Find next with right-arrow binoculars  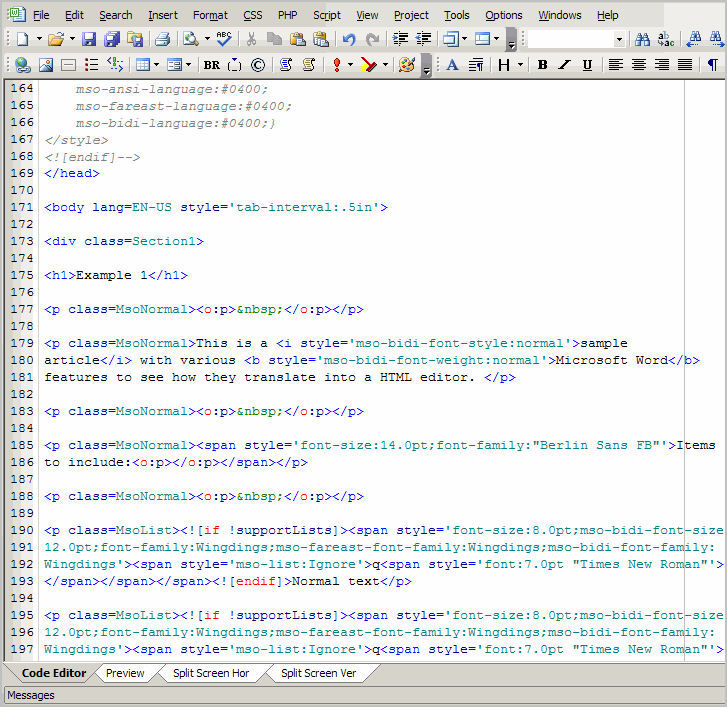716,39
